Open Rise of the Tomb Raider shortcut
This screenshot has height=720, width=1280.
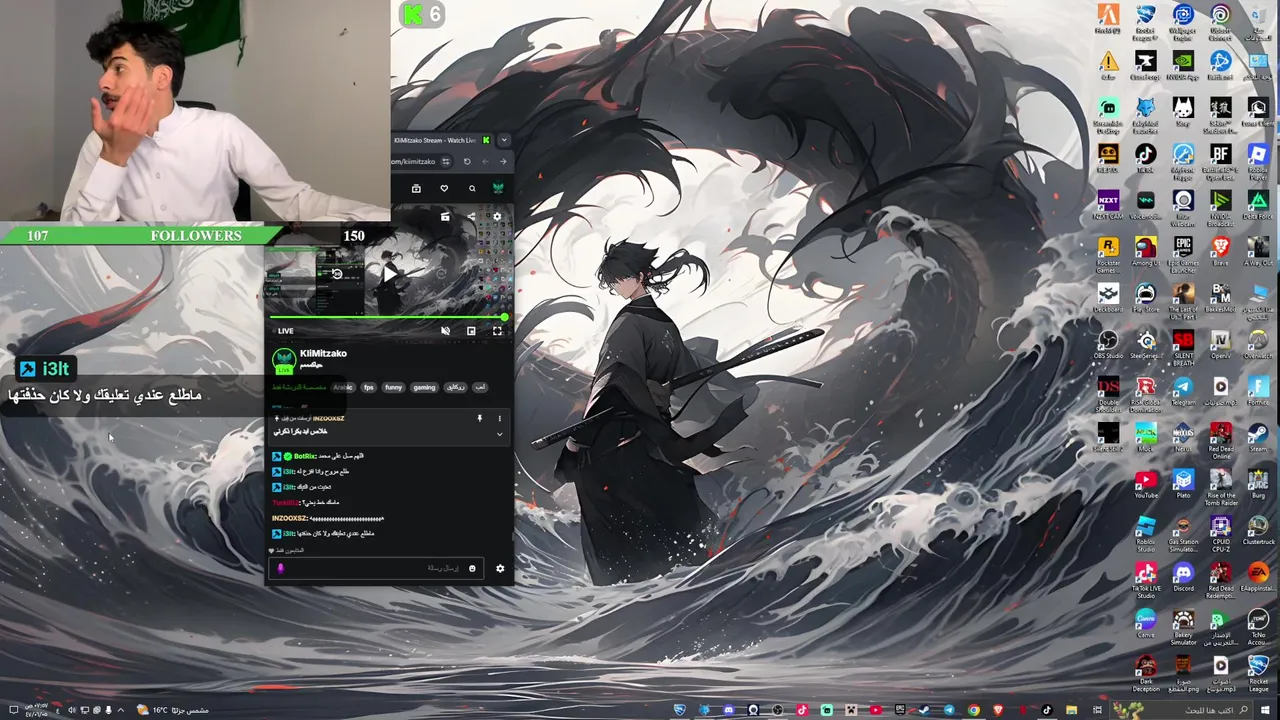point(1221,486)
